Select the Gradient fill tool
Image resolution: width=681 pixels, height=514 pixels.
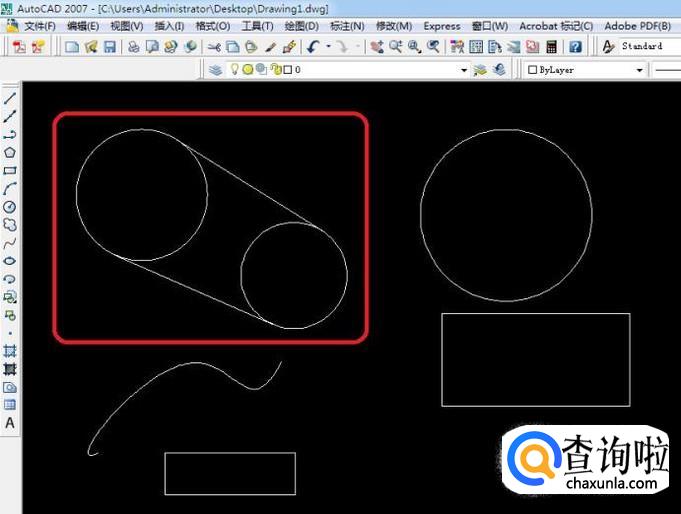(10, 369)
